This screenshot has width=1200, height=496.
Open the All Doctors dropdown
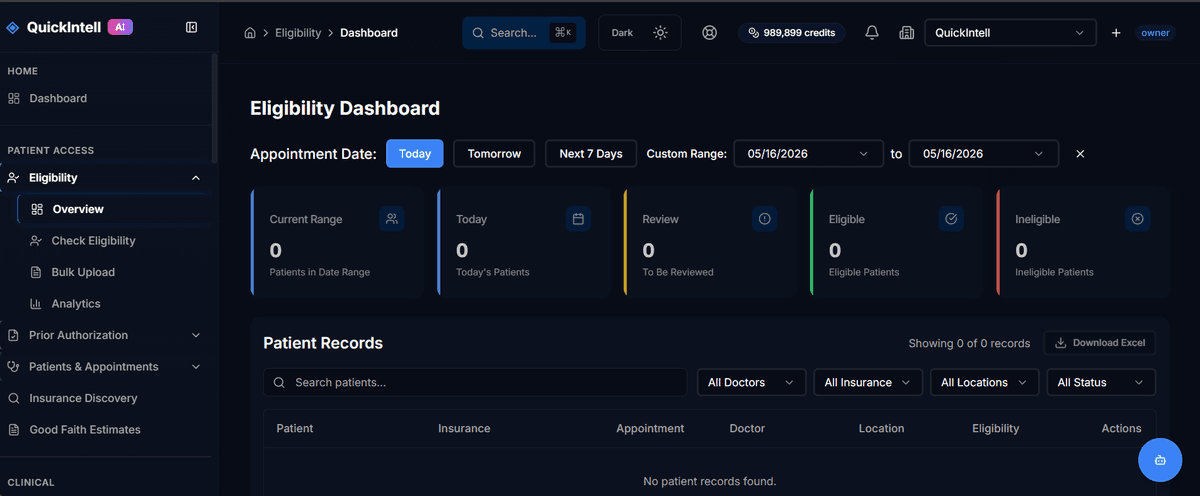coord(751,382)
